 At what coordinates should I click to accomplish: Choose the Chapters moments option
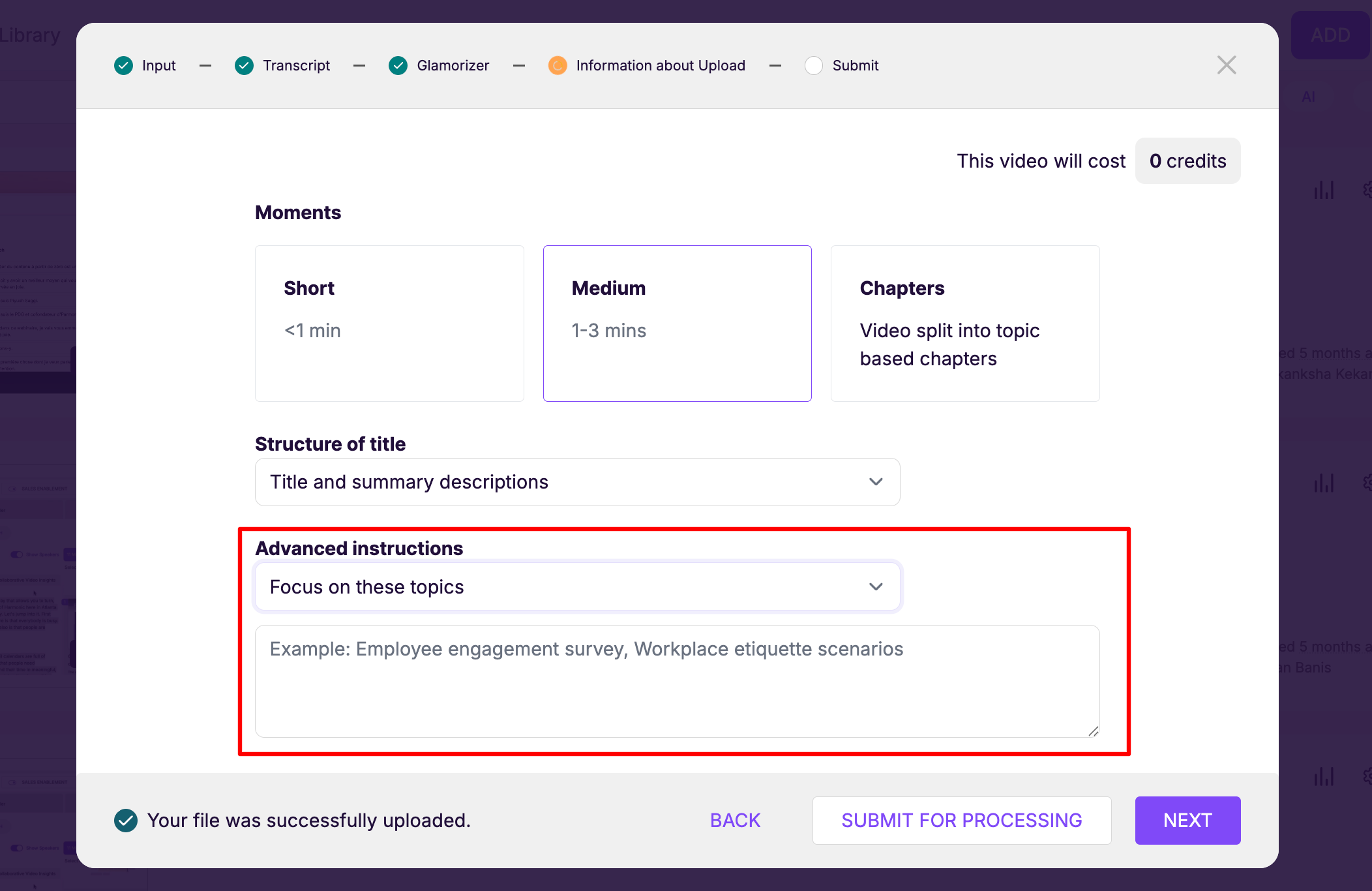pyautogui.click(x=965, y=324)
